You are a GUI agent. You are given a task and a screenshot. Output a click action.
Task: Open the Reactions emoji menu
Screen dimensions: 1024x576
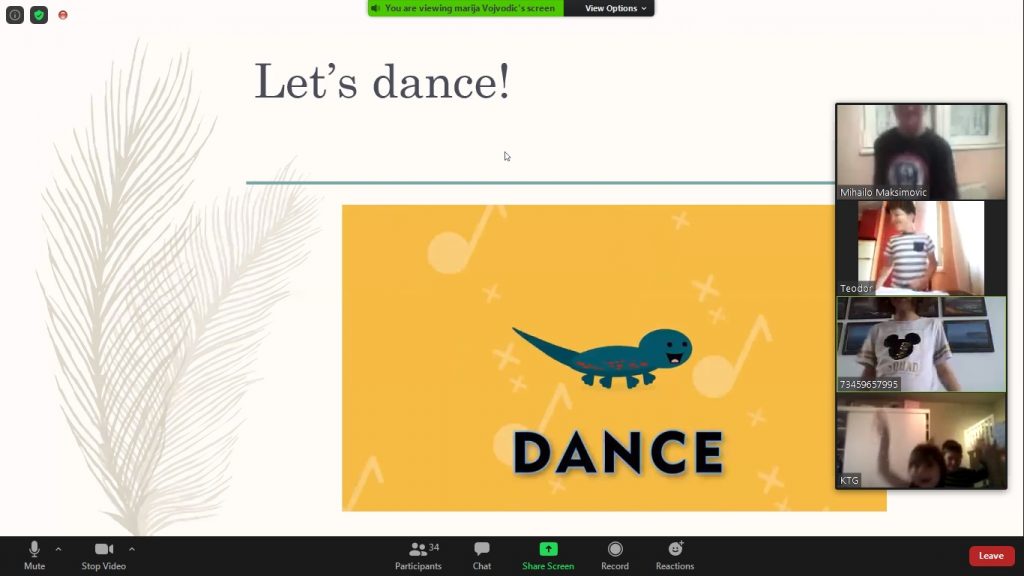click(675, 549)
